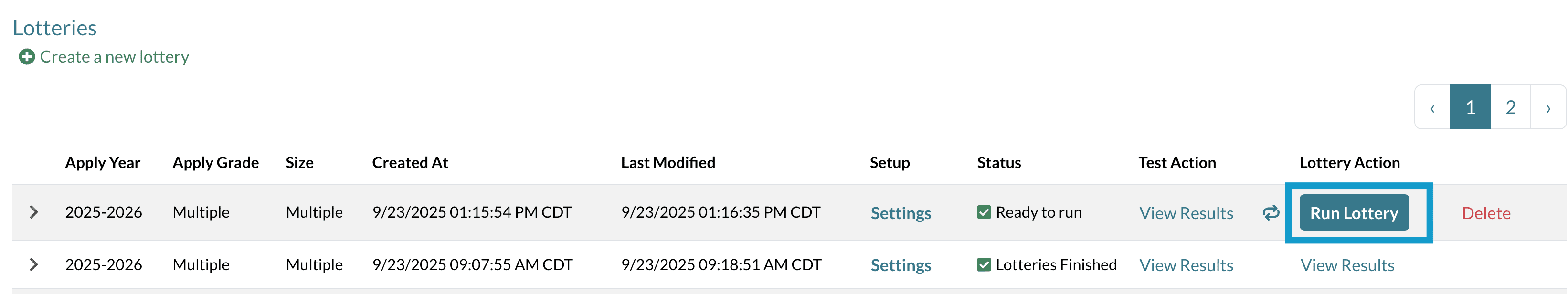Select page 1 in pagination

(x=1470, y=108)
